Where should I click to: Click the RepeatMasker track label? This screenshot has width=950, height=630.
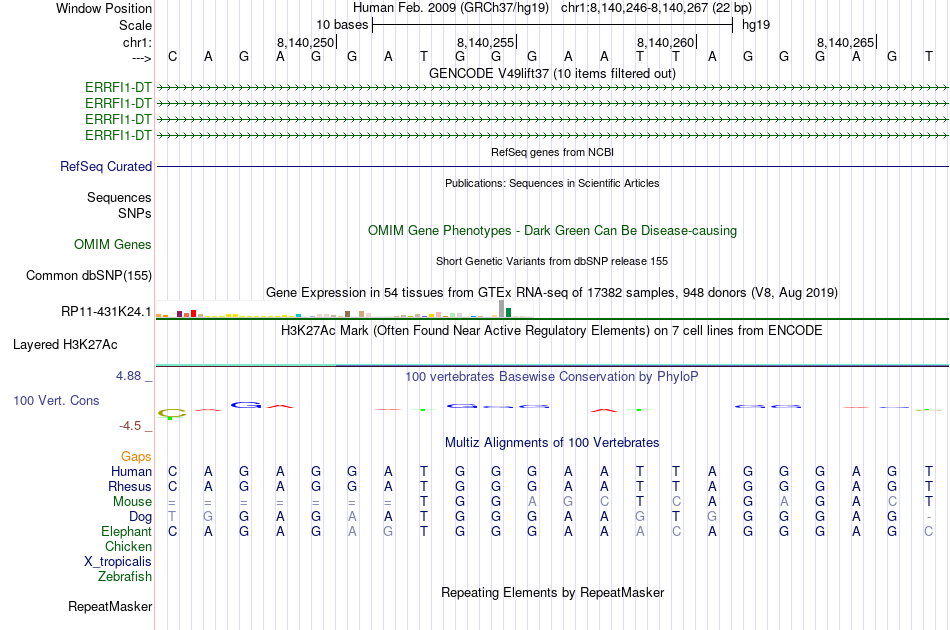pos(110,606)
